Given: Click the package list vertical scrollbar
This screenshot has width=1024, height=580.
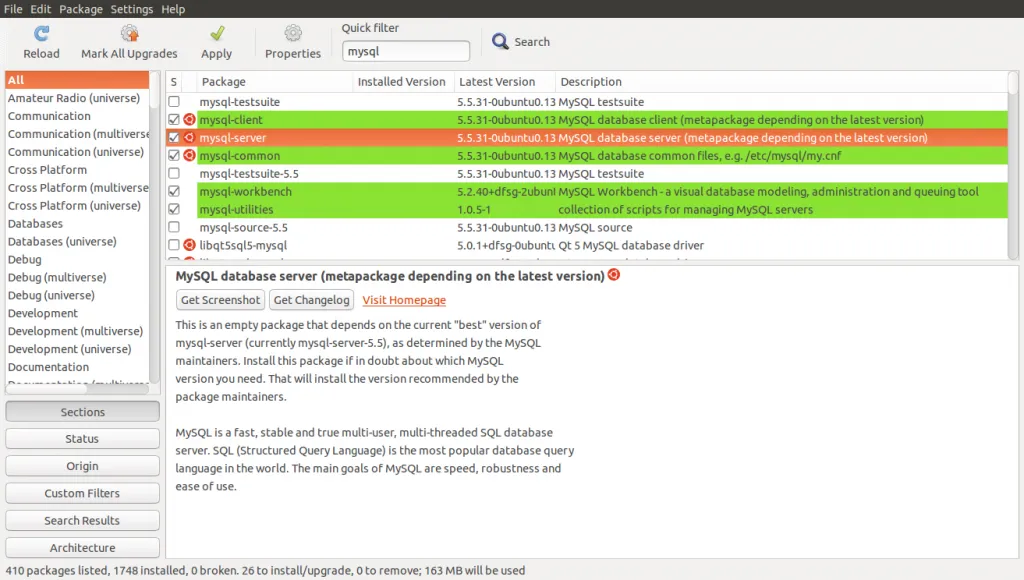Looking at the screenshot, I should coord(1013,166).
